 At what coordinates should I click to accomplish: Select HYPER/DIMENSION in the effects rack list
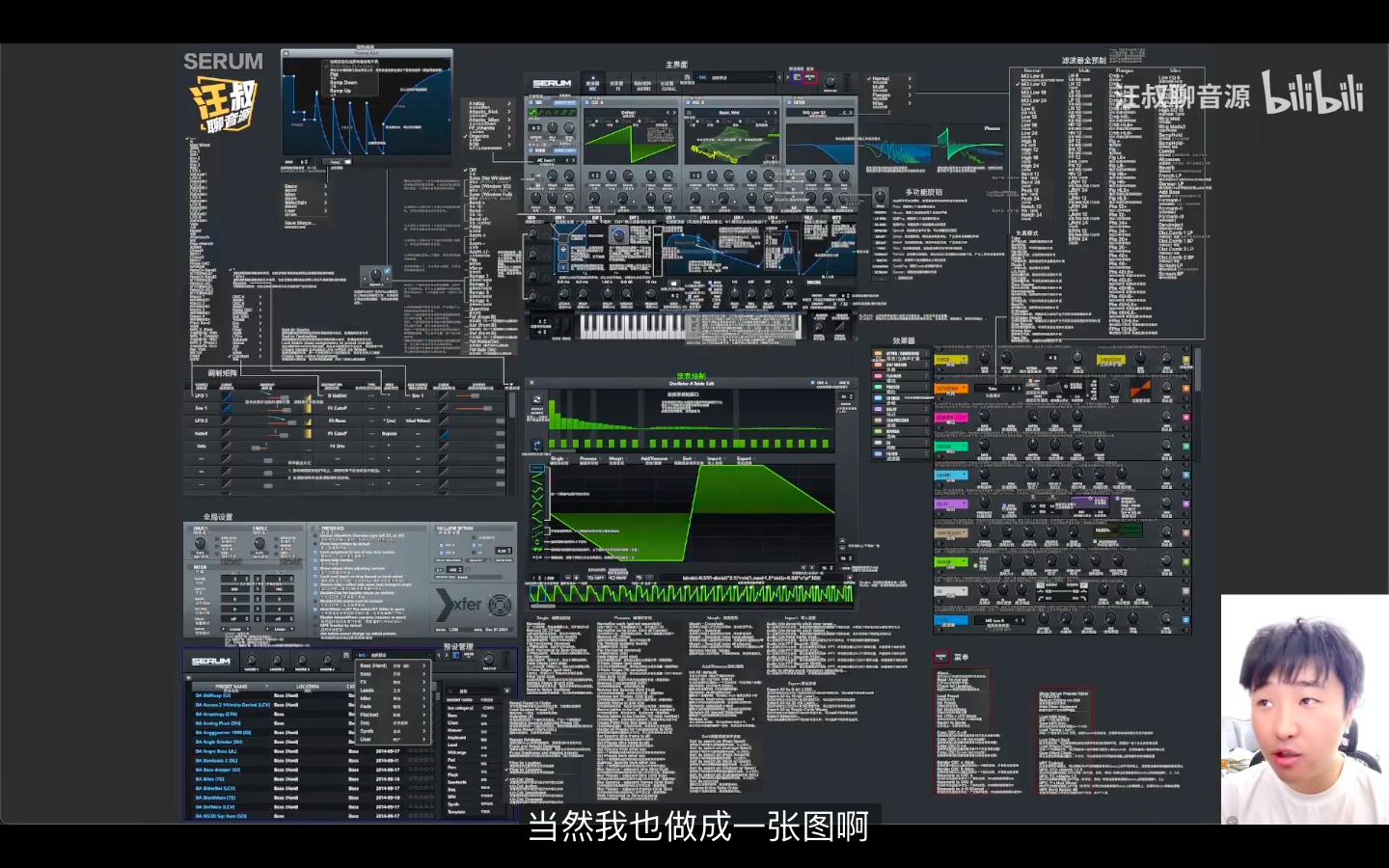[x=901, y=353]
